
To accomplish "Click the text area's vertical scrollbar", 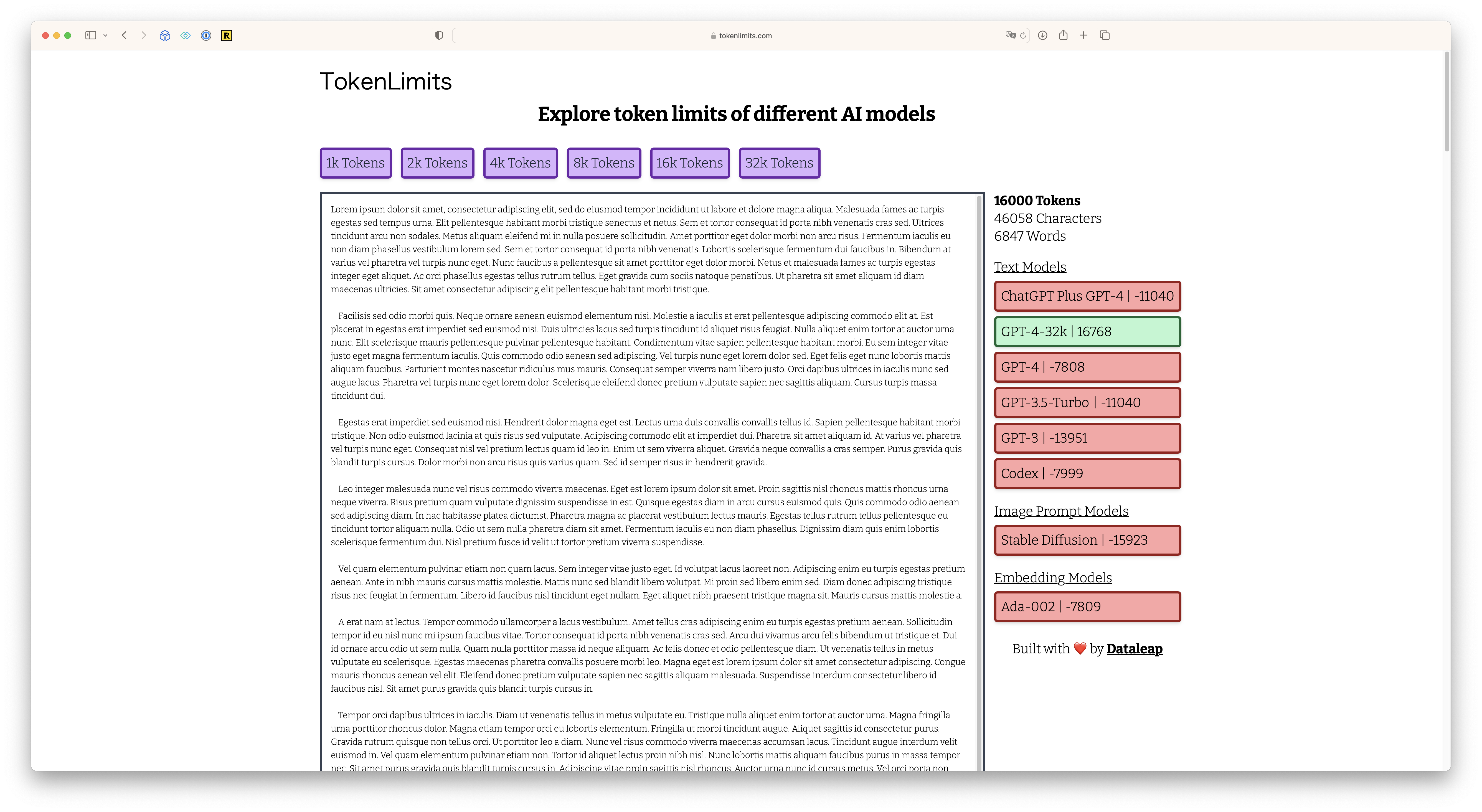I will pos(979,460).
